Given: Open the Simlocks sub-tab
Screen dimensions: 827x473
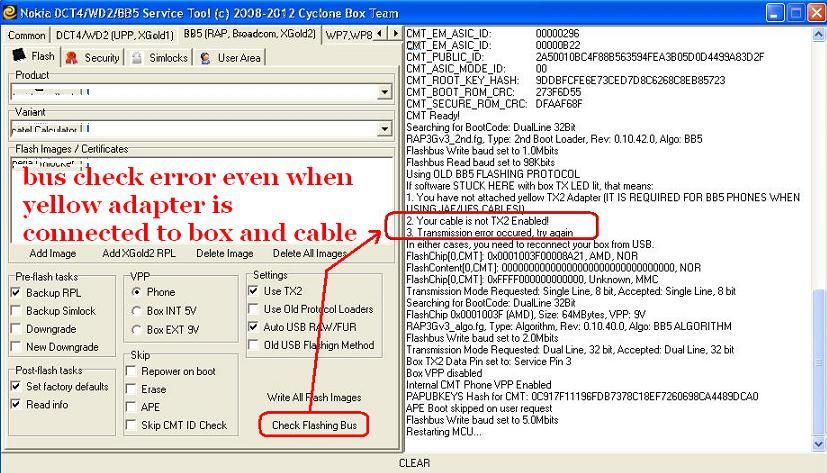Looking at the screenshot, I should pyautogui.click(x=159, y=58).
